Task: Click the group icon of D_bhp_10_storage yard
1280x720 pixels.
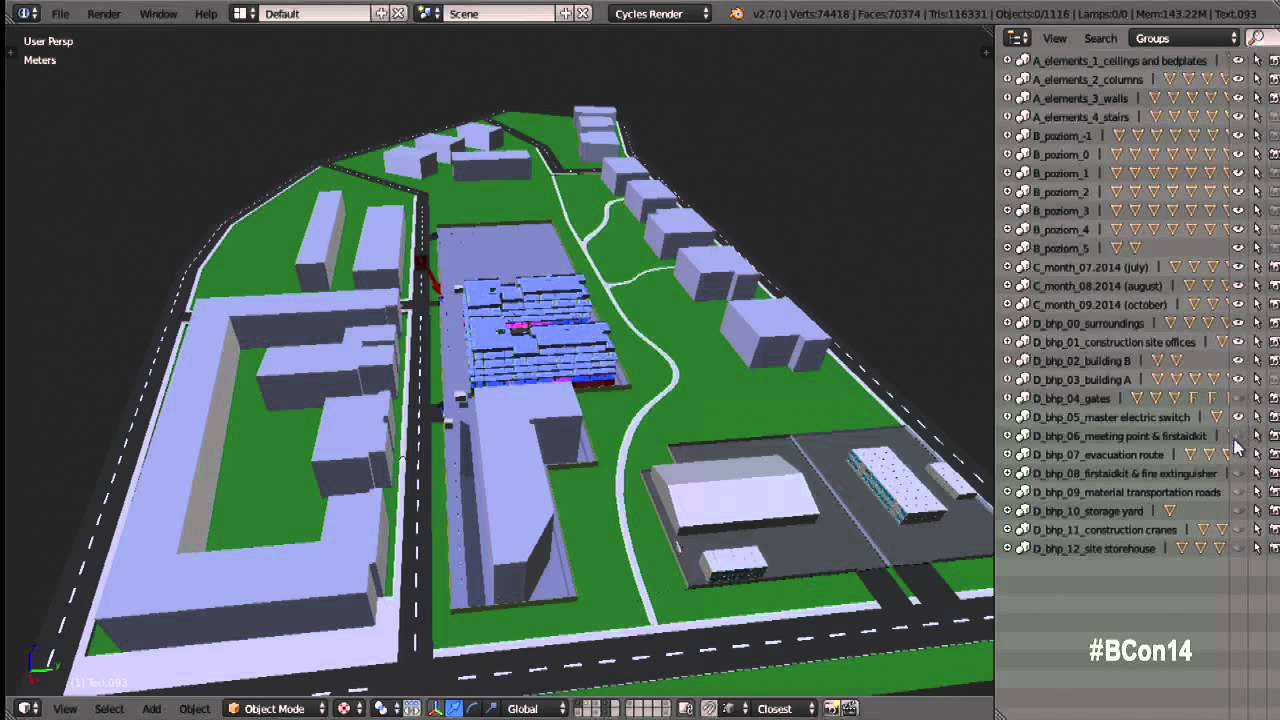Action: click(1022, 511)
